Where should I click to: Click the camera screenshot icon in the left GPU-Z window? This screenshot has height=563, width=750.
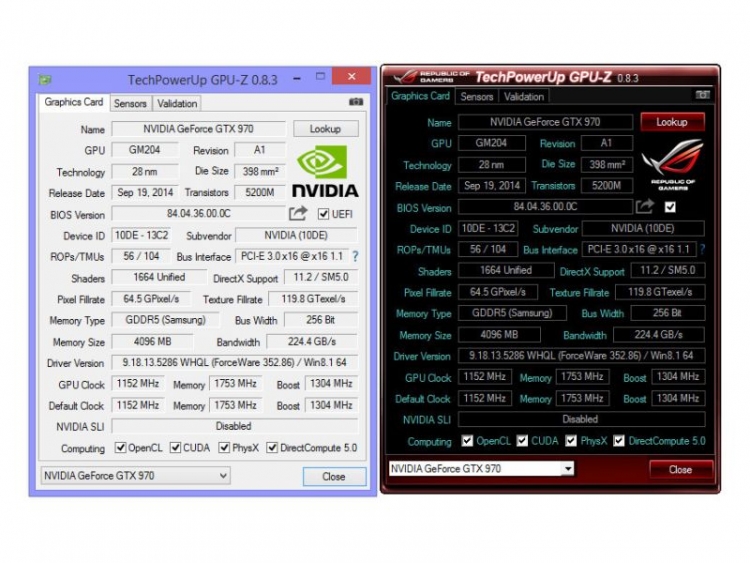(355, 103)
